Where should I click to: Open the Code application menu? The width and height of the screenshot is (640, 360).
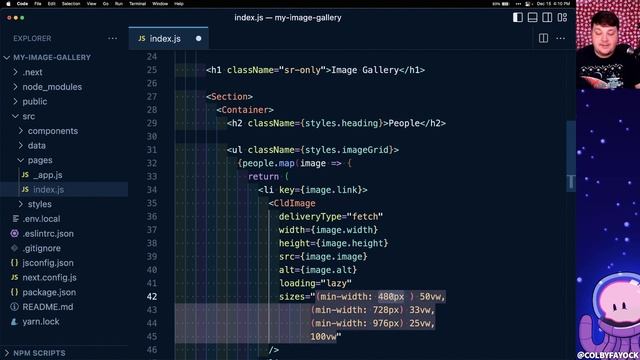(x=22, y=4)
